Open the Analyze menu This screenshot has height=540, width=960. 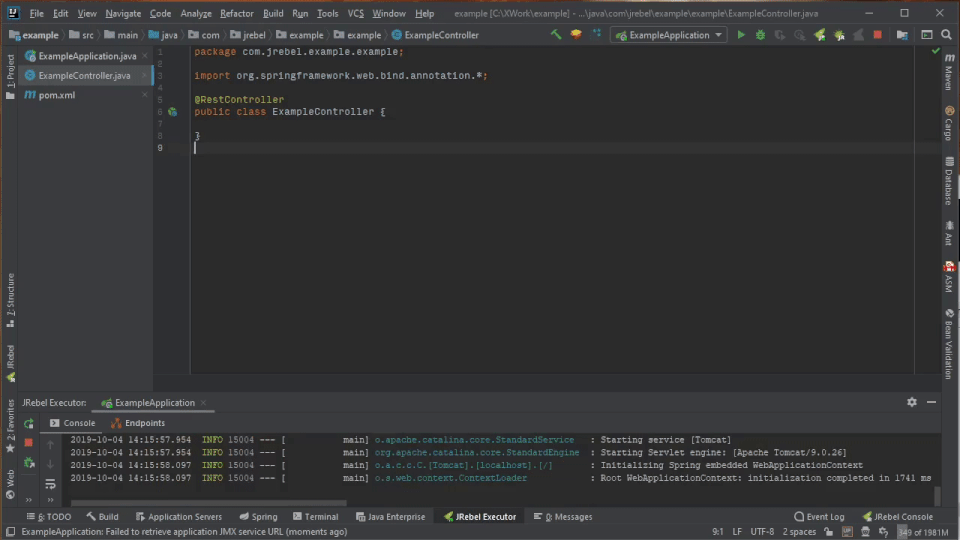click(195, 13)
